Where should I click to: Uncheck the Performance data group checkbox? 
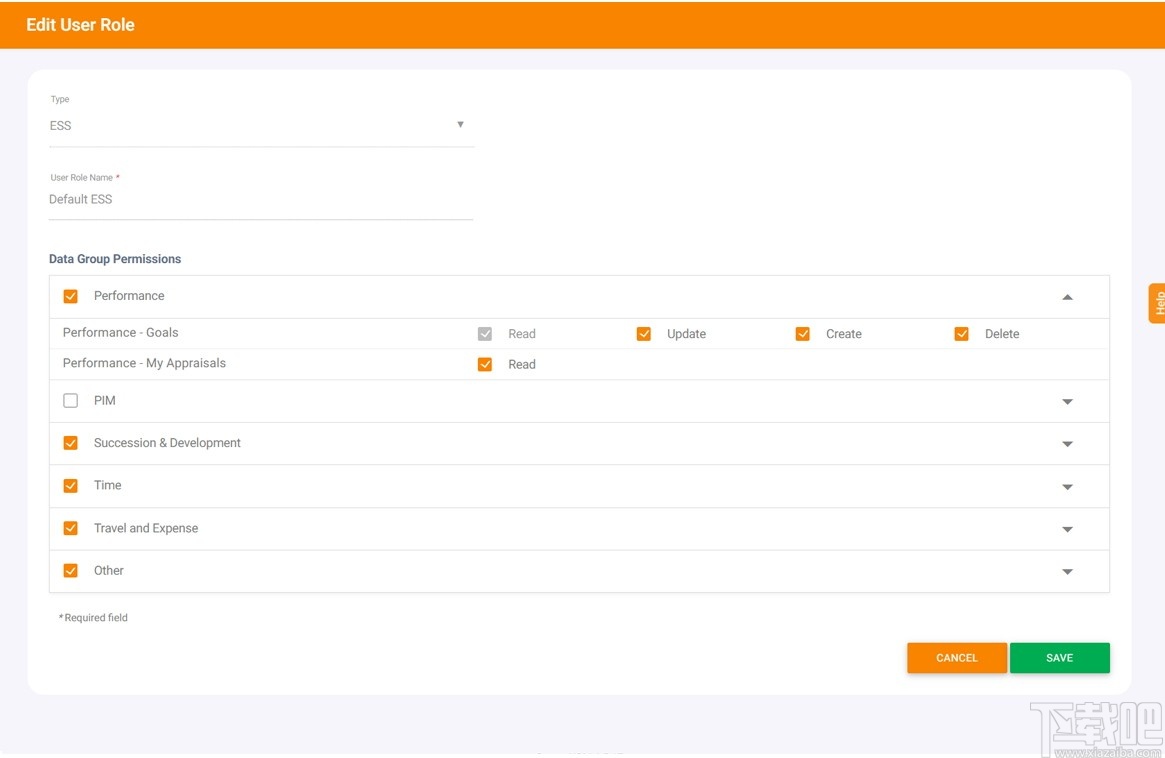[70, 296]
